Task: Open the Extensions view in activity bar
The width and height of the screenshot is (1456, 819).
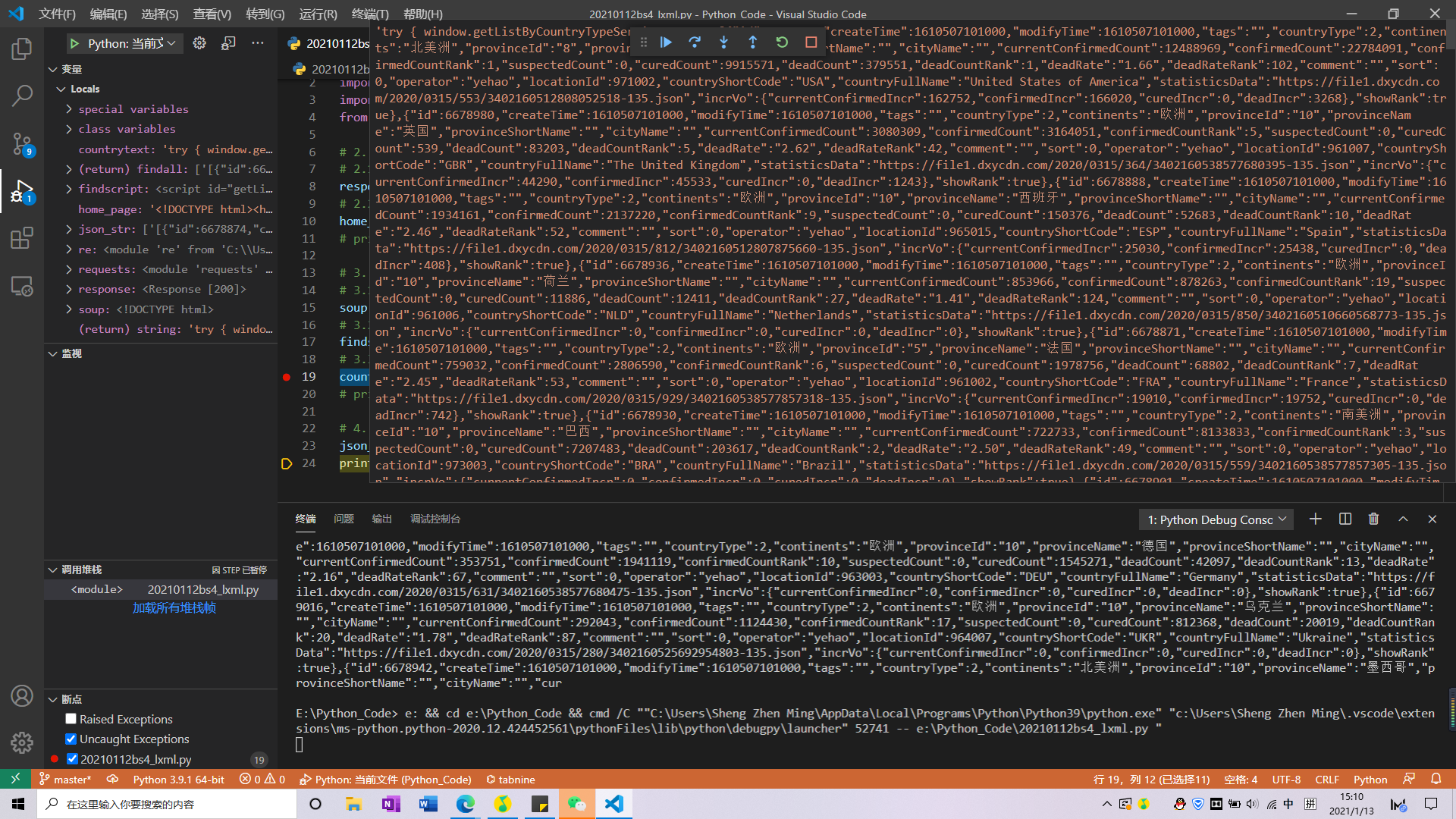Action: click(22, 238)
